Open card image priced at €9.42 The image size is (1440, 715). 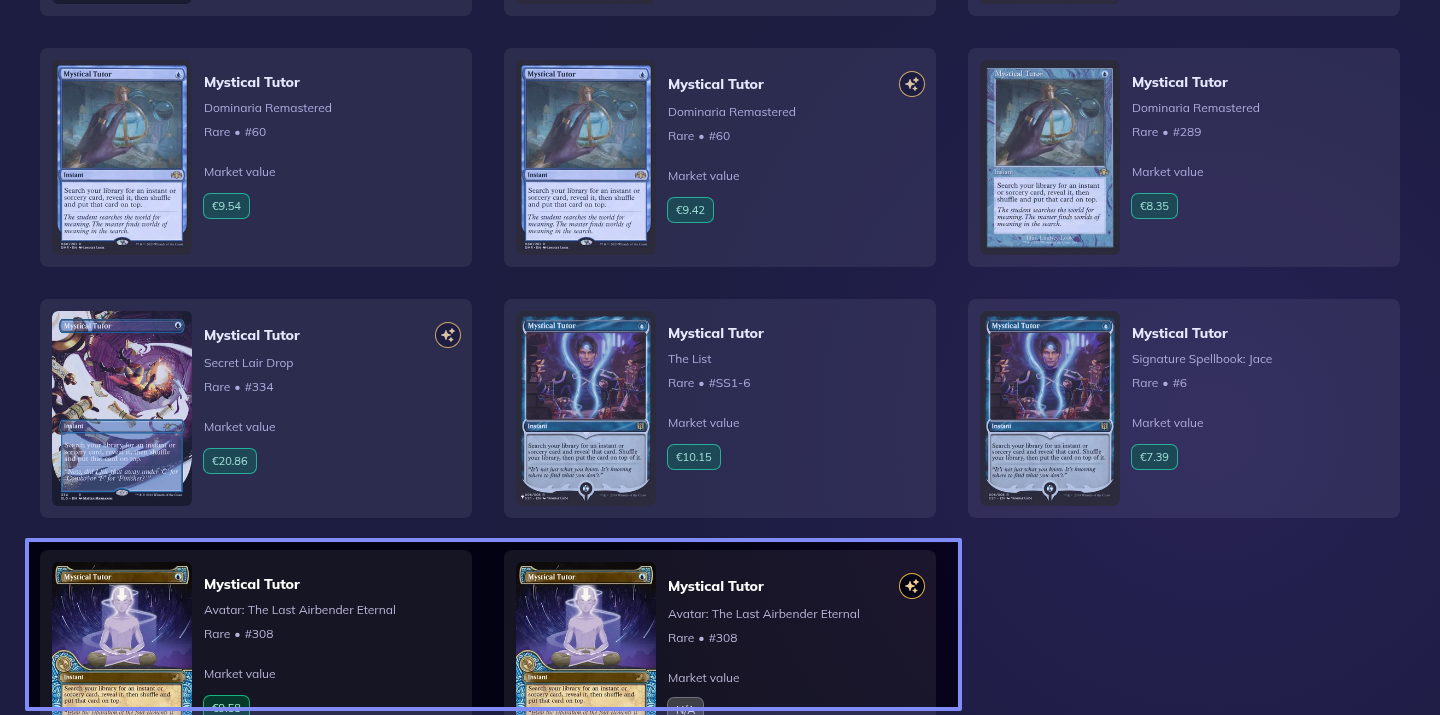click(586, 157)
